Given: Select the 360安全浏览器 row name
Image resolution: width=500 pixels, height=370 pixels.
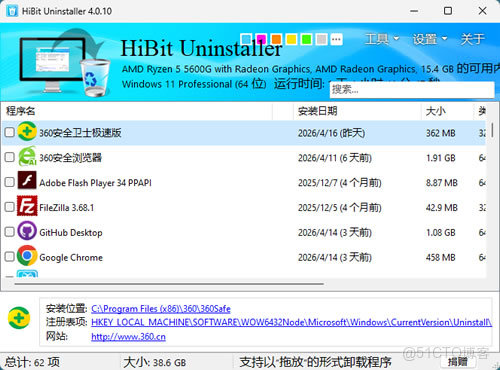Looking at the screenshot, I should (x=70, y=157).
